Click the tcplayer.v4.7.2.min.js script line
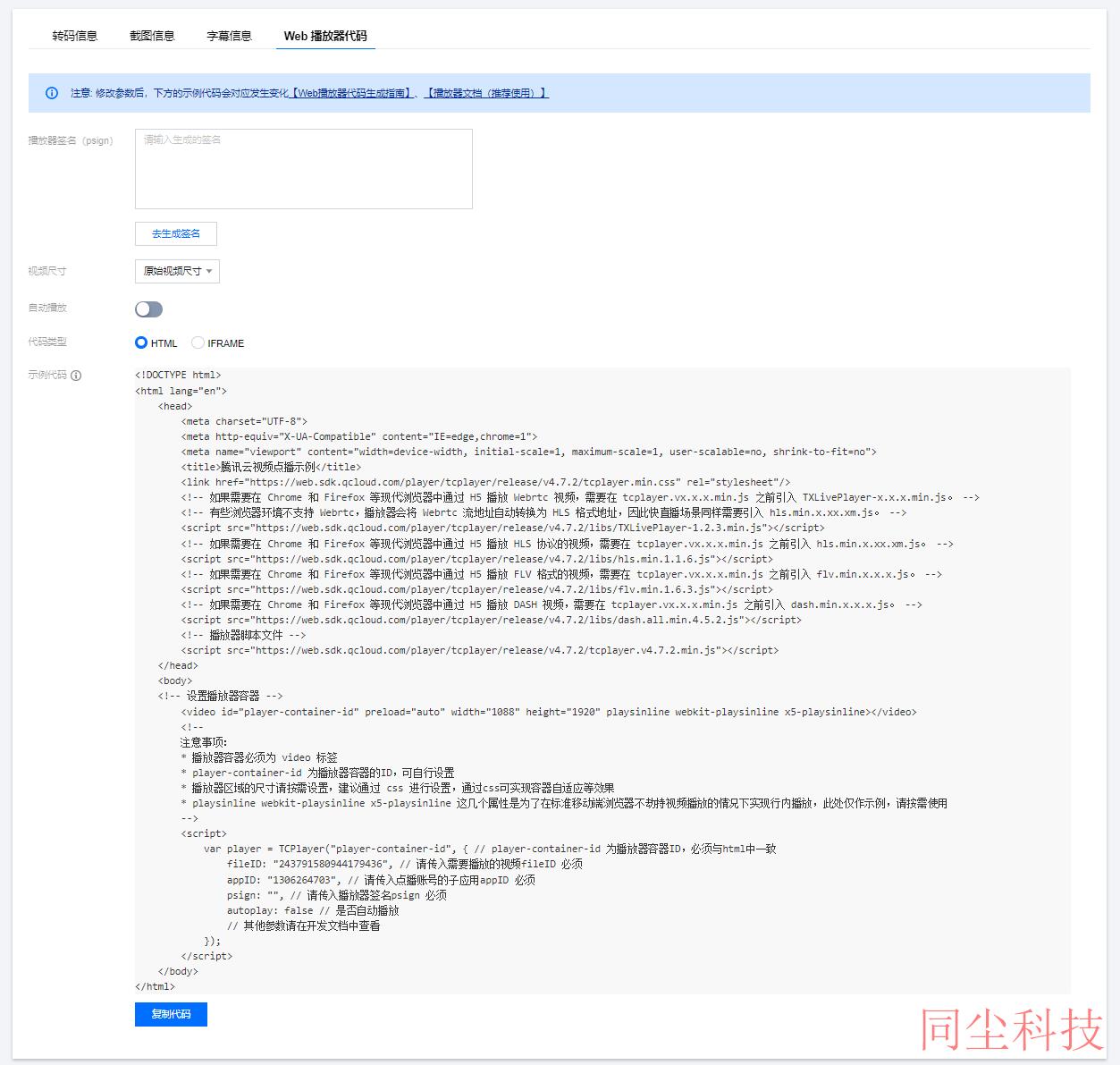Image resolution: width=1120 pixels, height=1065 pixels. point(479,650)
